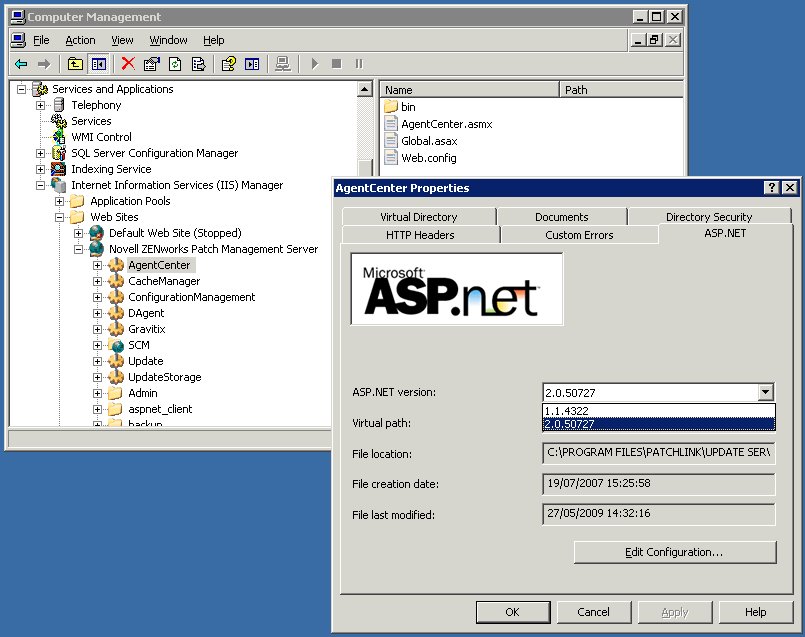This screenshot has height=637, width=805.
Task: Click the Gravitix gear icon in the tree
Action: pyautogui.click(x=116, y=329)
